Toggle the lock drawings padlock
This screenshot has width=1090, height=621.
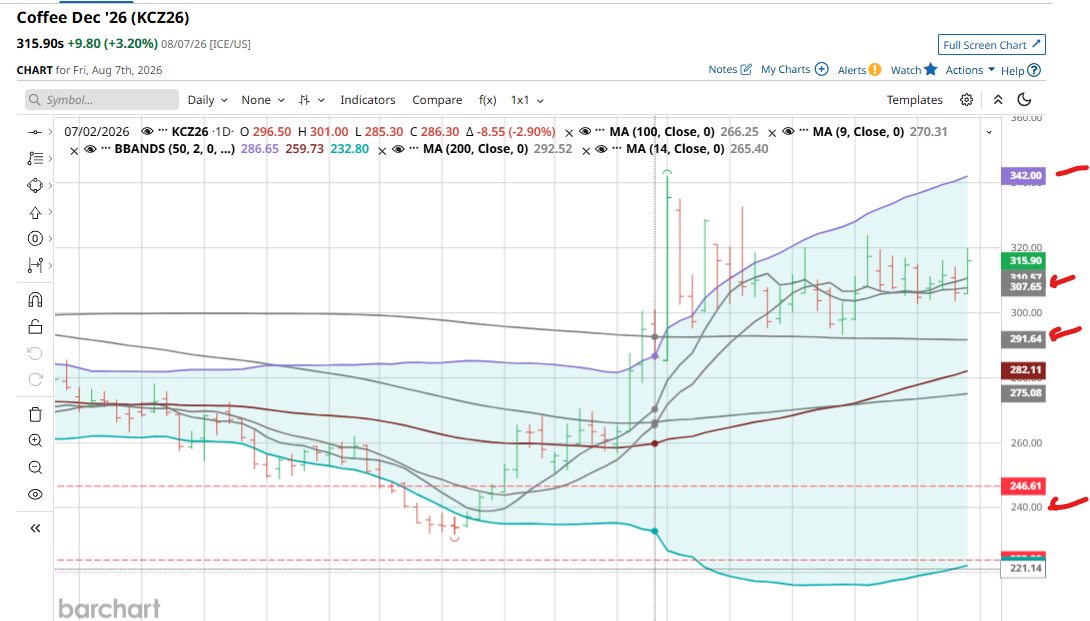[x=35, y=326]
